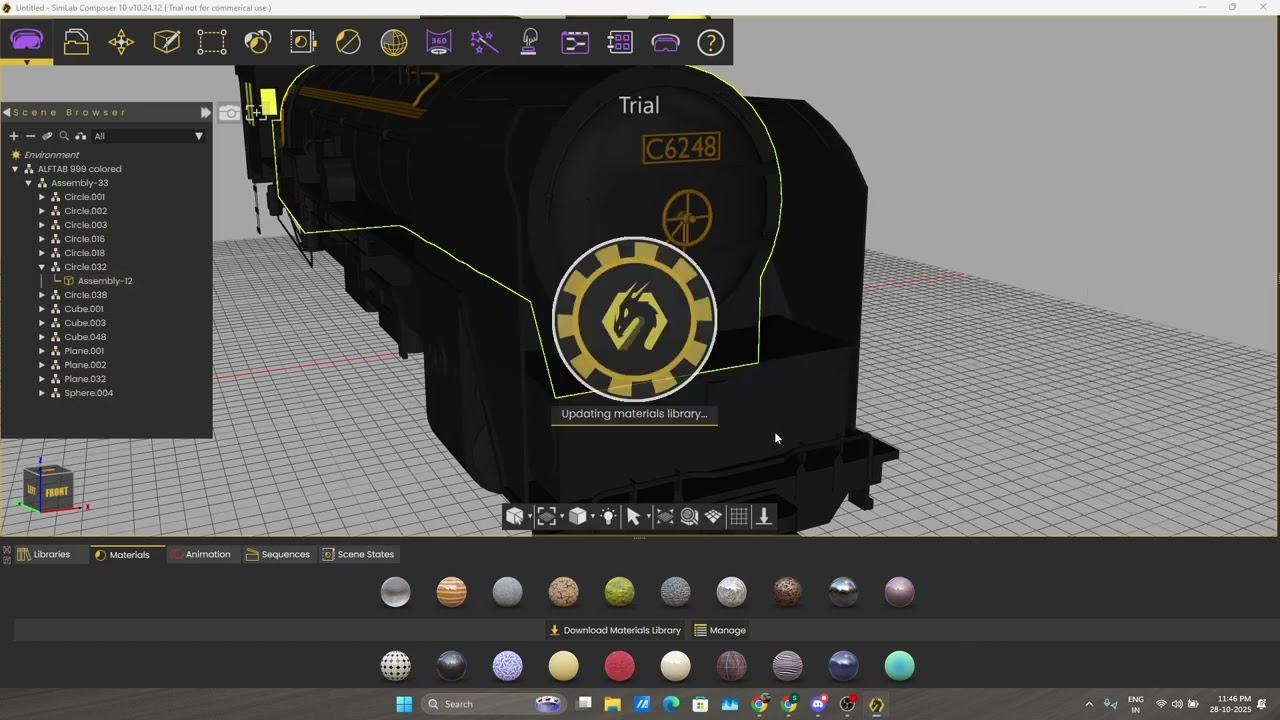Open the training builder diagram icon
This screenshot has height=720, width=1280.
tap(575, 42)
